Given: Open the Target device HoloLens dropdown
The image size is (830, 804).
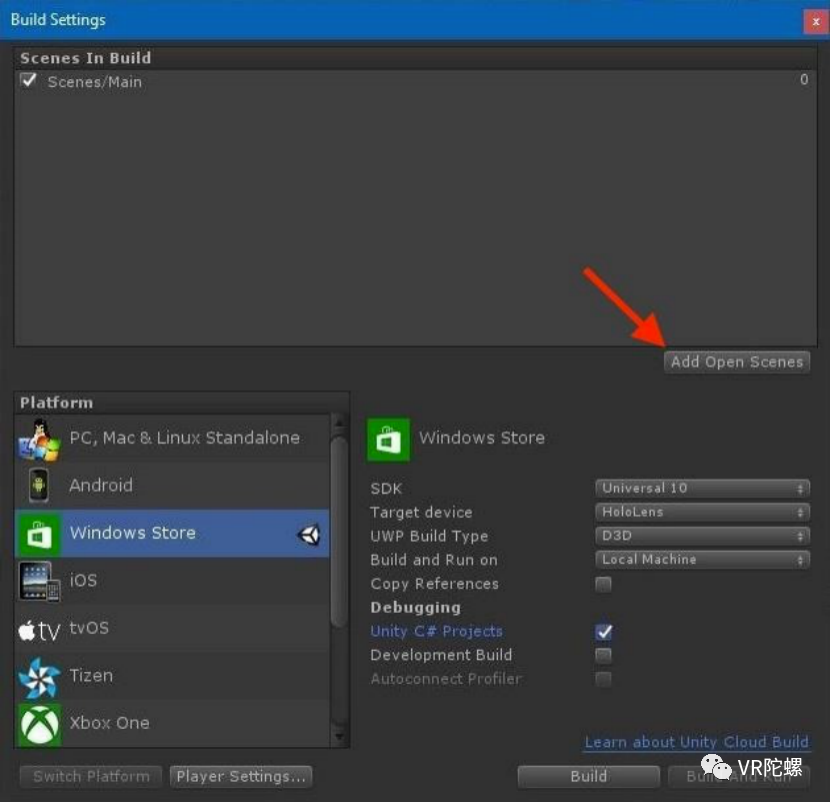Looking at the screenshot, I should pos(702,512).
